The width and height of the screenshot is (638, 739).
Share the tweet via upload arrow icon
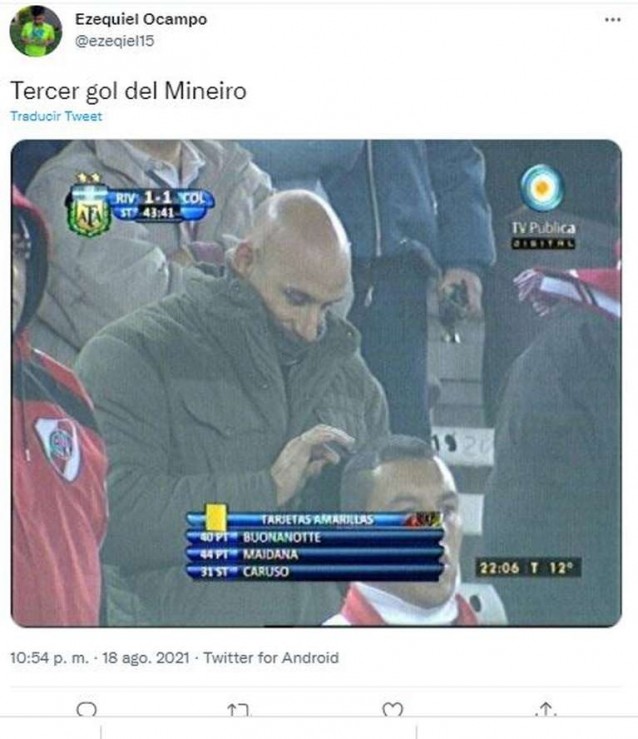tap(546, 709)
